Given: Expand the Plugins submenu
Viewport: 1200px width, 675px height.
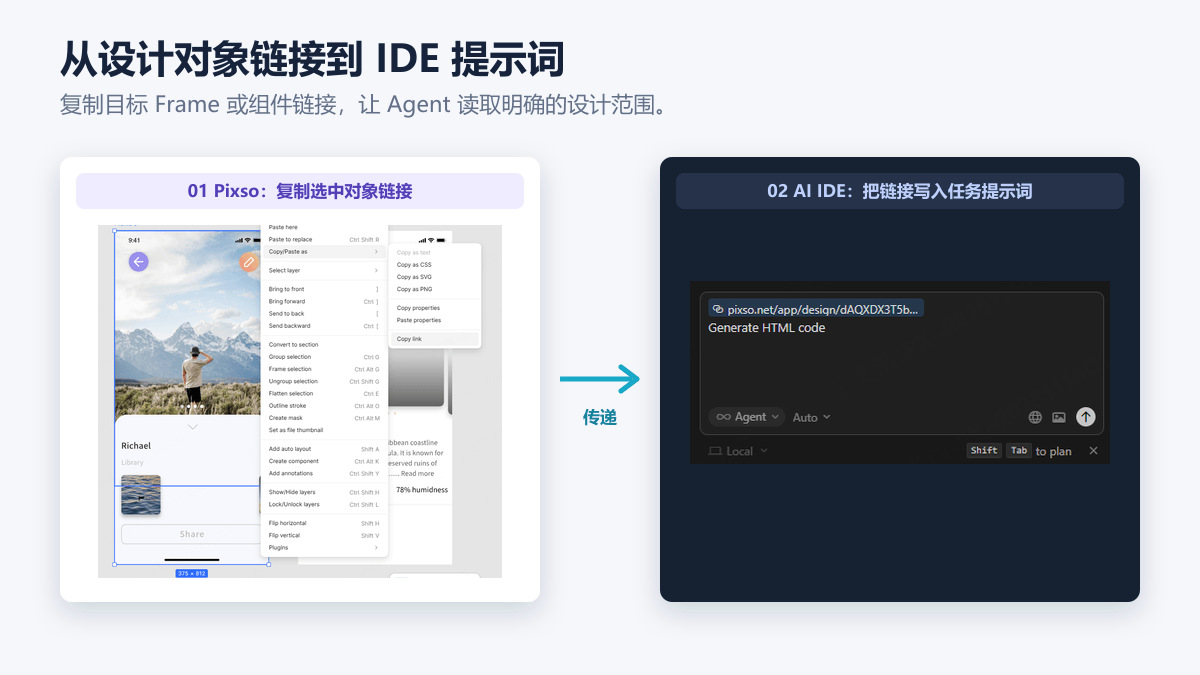Looking at the screenshot, I should [x=324, y=547].
